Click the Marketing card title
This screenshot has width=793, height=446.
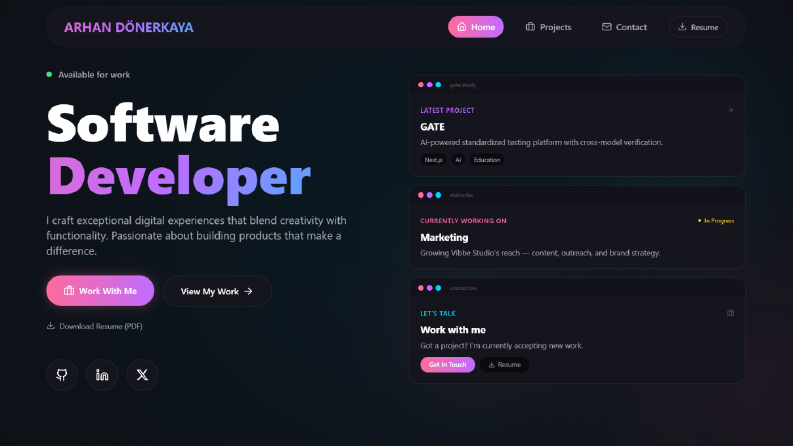444,237
